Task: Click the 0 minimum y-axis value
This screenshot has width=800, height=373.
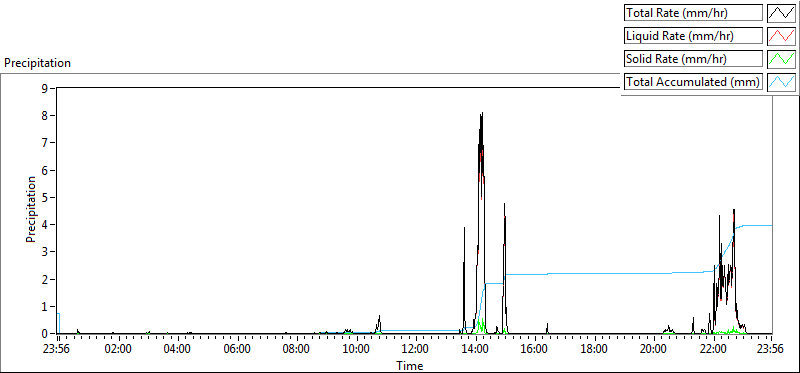Action: pos(44,334)
